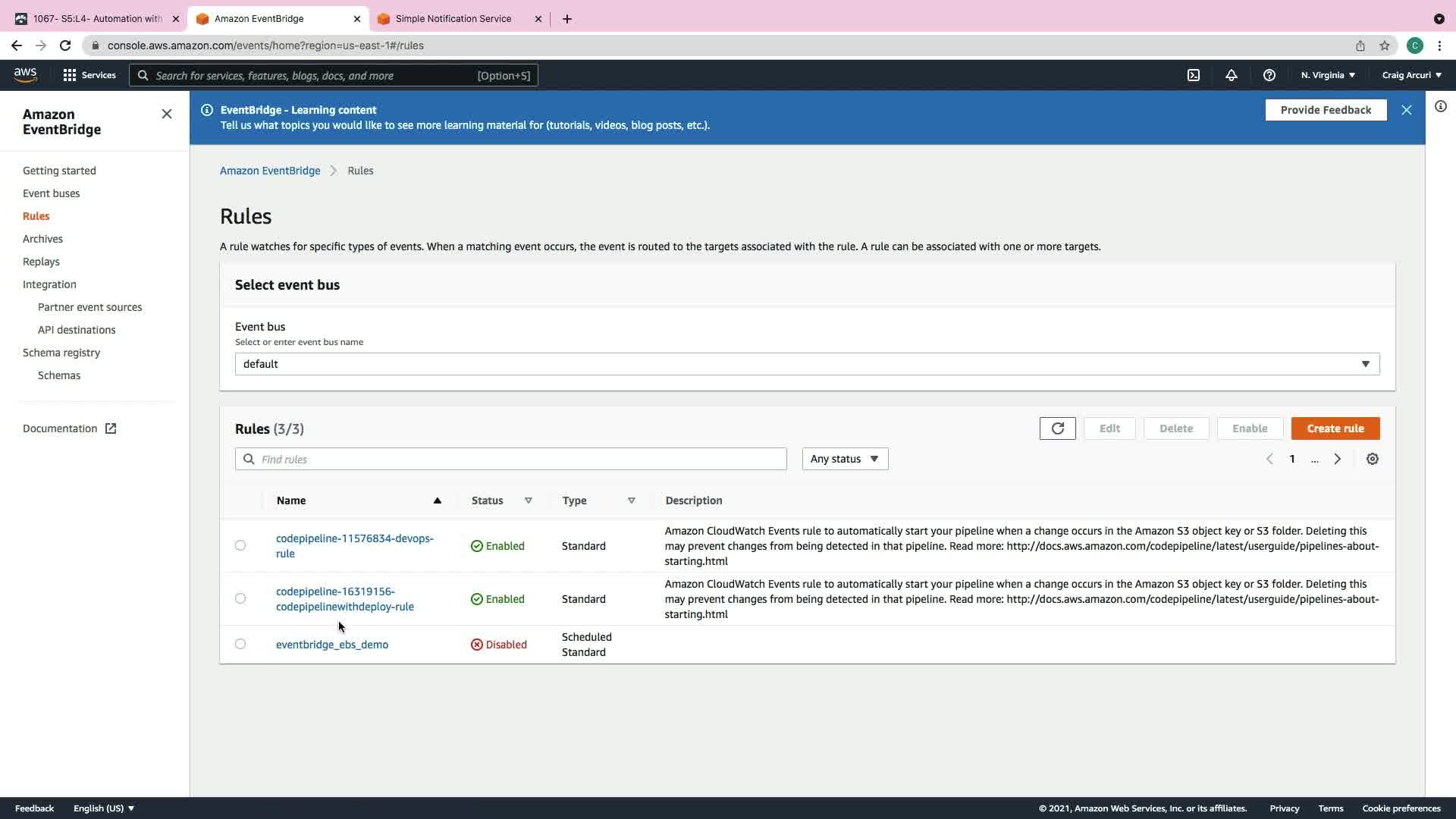The height and width of the screenshot is (819, 1456).
Task: Open rules table preferences gear
Action: 1373,459
